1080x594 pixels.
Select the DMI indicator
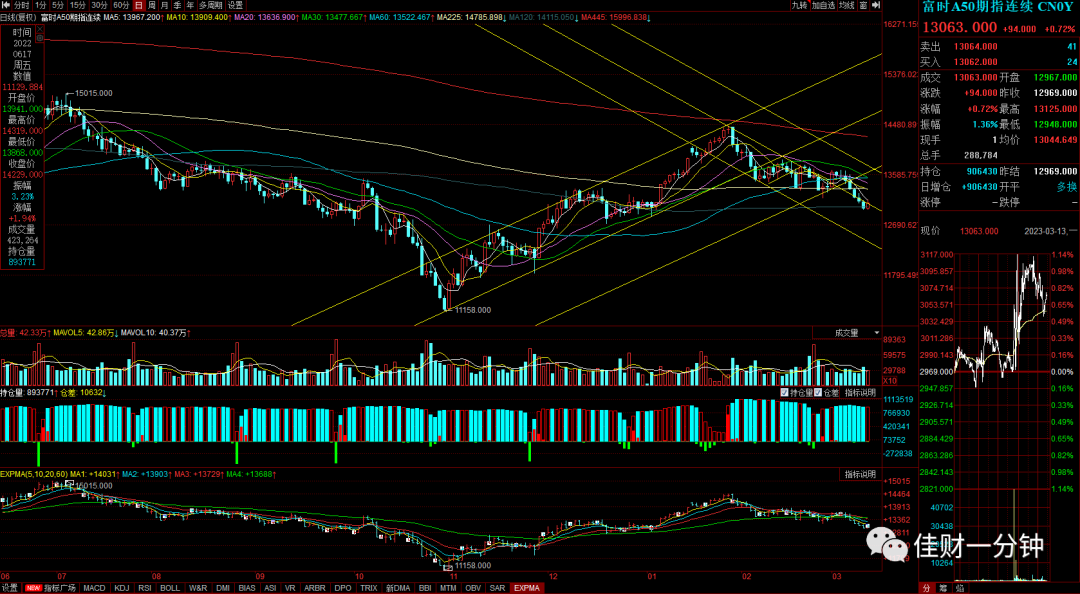tap(222, 588)
